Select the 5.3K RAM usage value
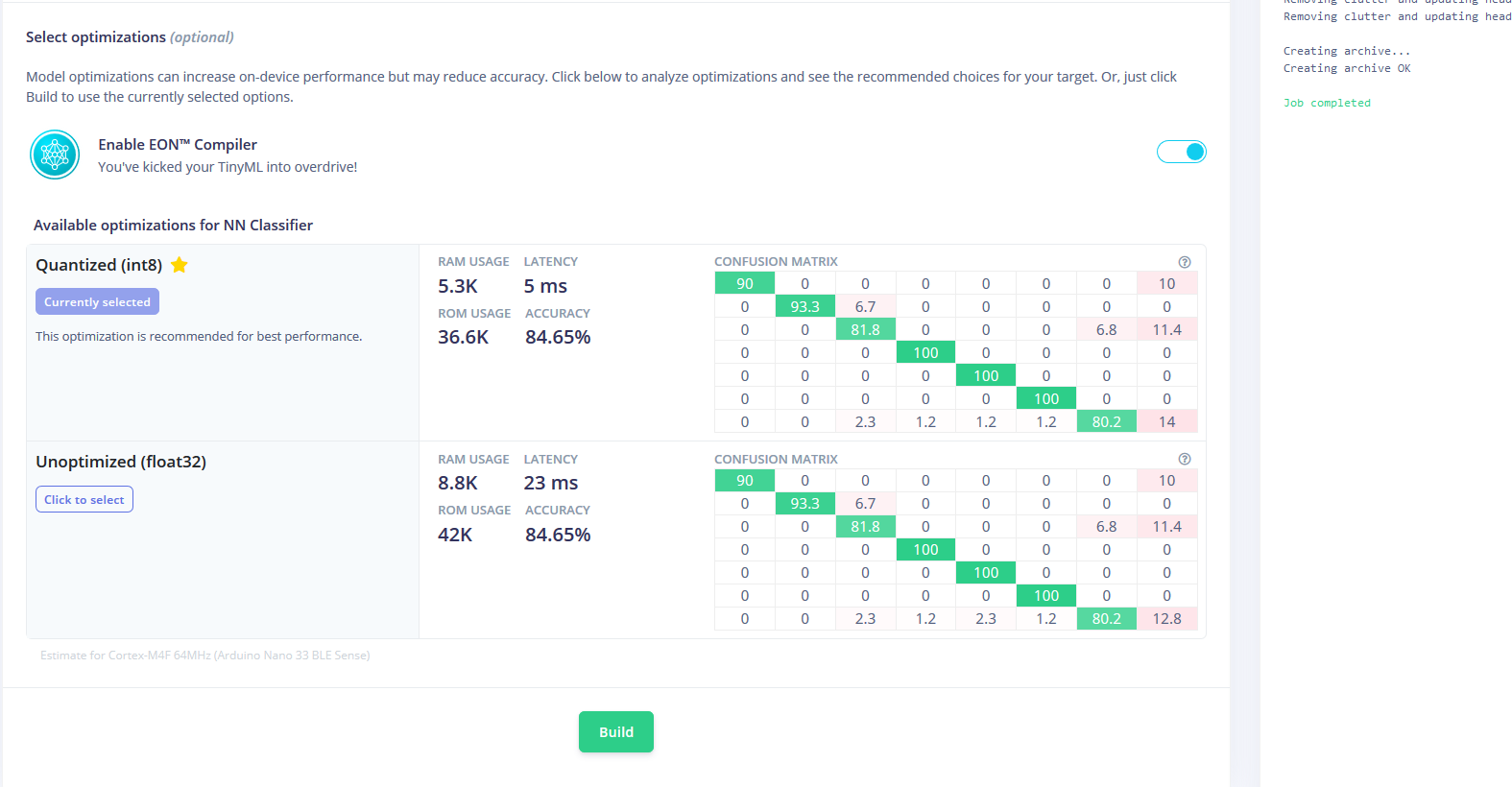This screenshot has width=1512, height=787. 458,286
